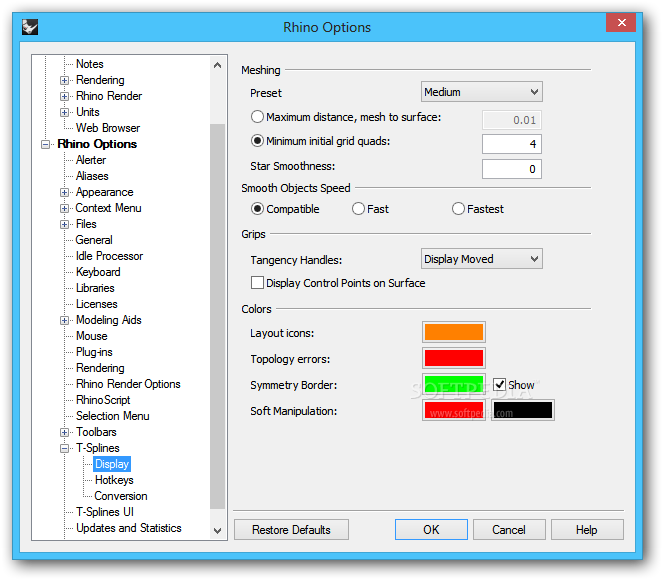Click the Minimum initial grid quads field
Screen dimensions: 663x580
point(512,144)
